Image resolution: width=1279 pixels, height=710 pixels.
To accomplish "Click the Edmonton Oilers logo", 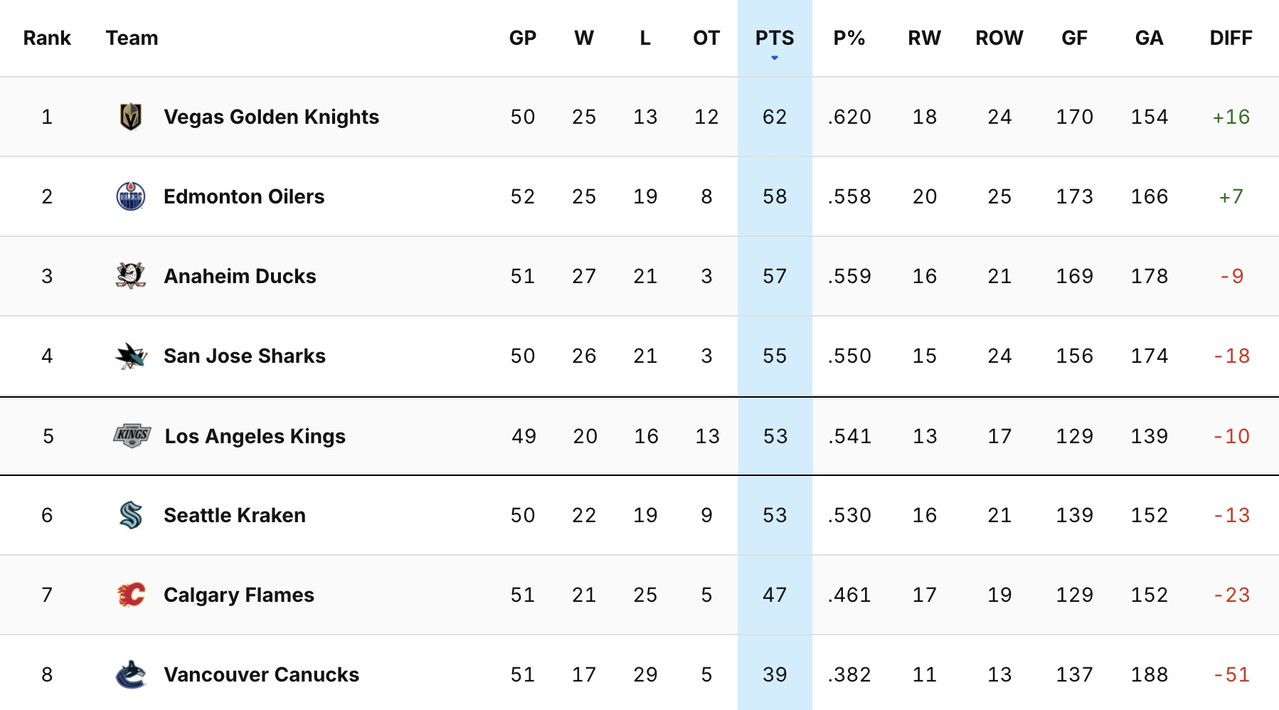I will (131, 196).
